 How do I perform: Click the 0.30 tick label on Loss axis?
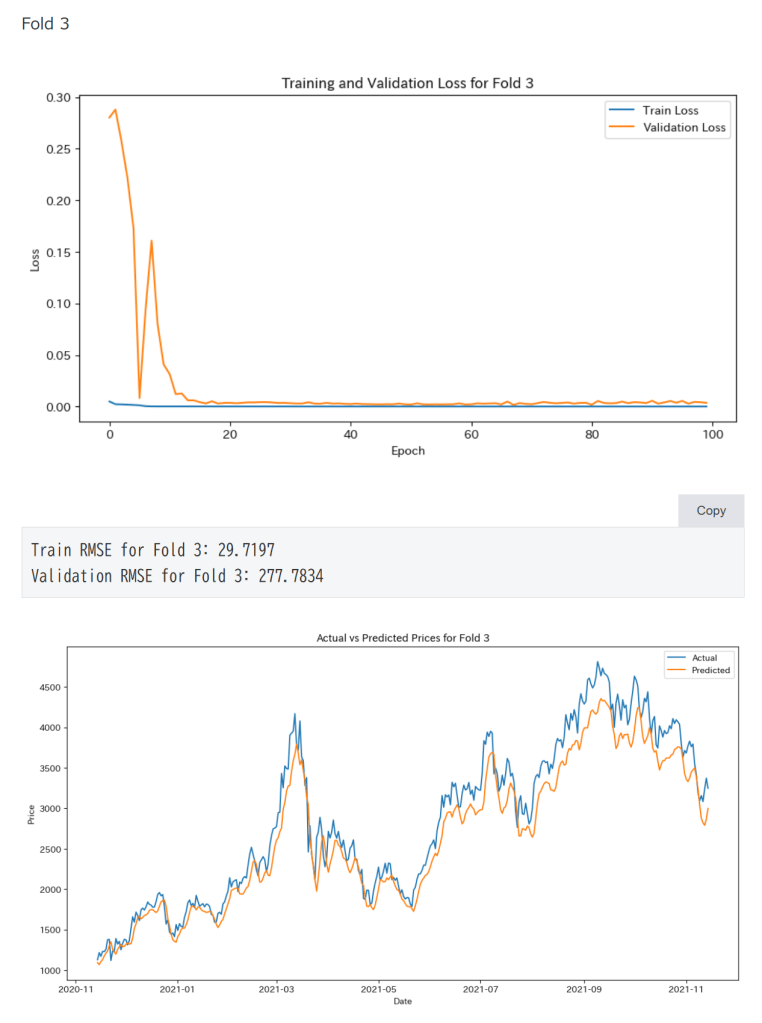click(58, 98)
